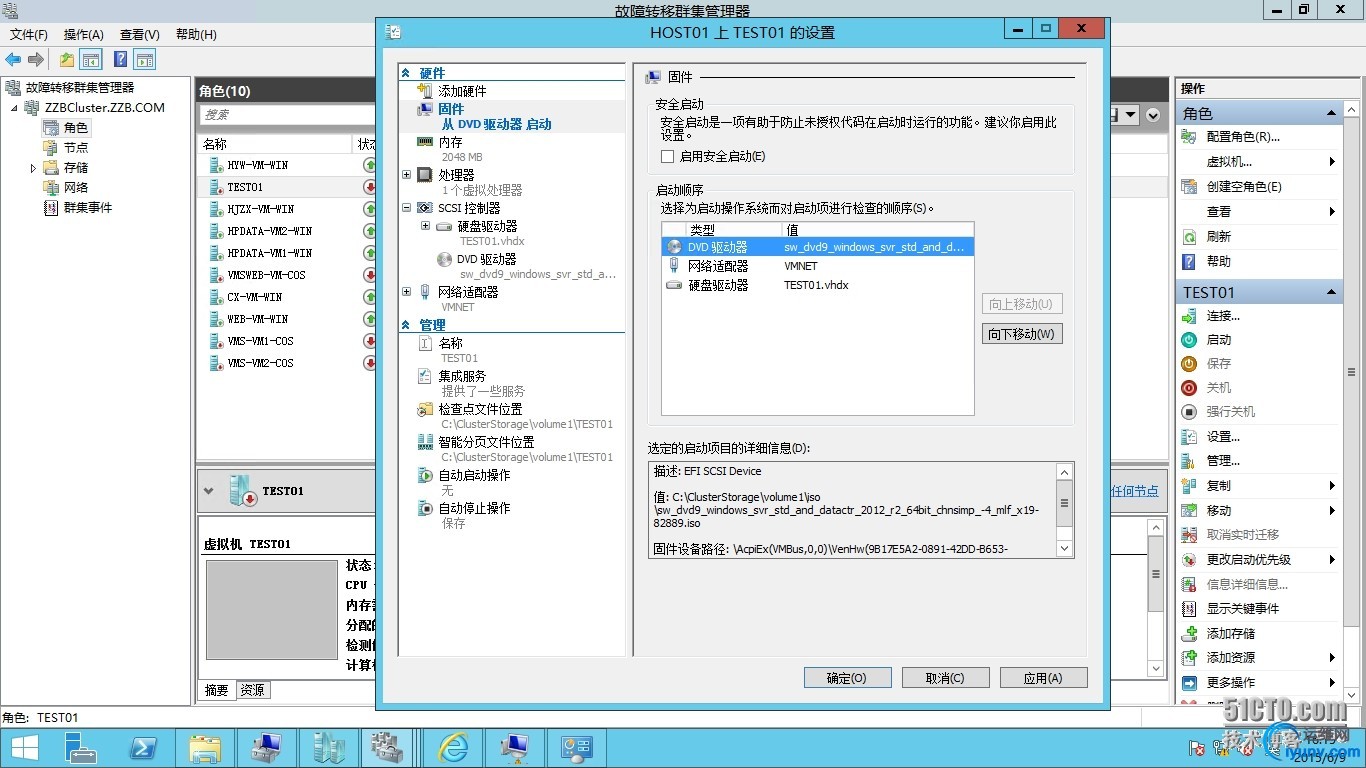1366x768 pixels.
Task: Switch to the 摘要 tab
Action: click(x=217, y=690)
